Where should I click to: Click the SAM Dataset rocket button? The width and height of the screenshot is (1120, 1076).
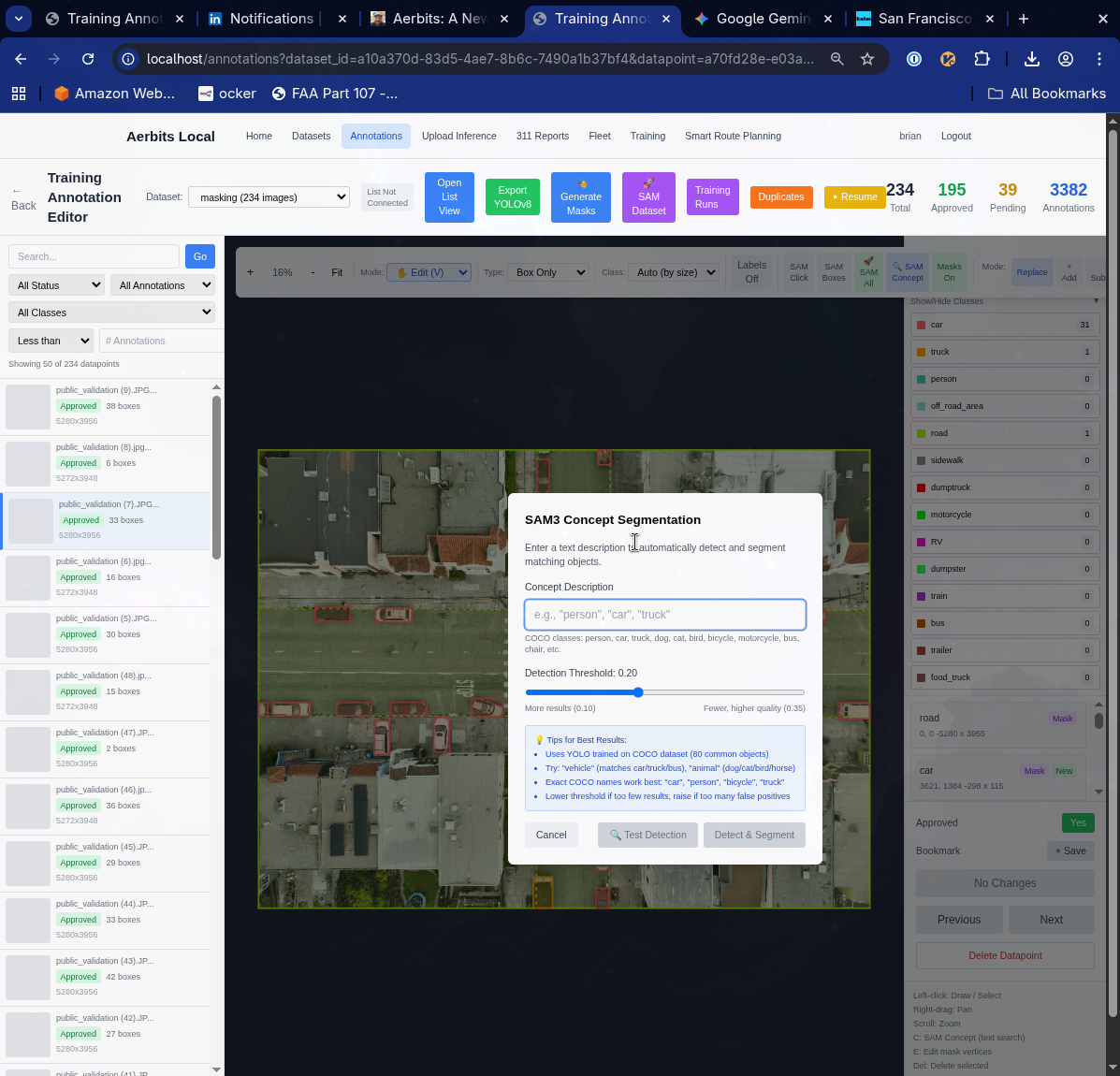(648, 196)
